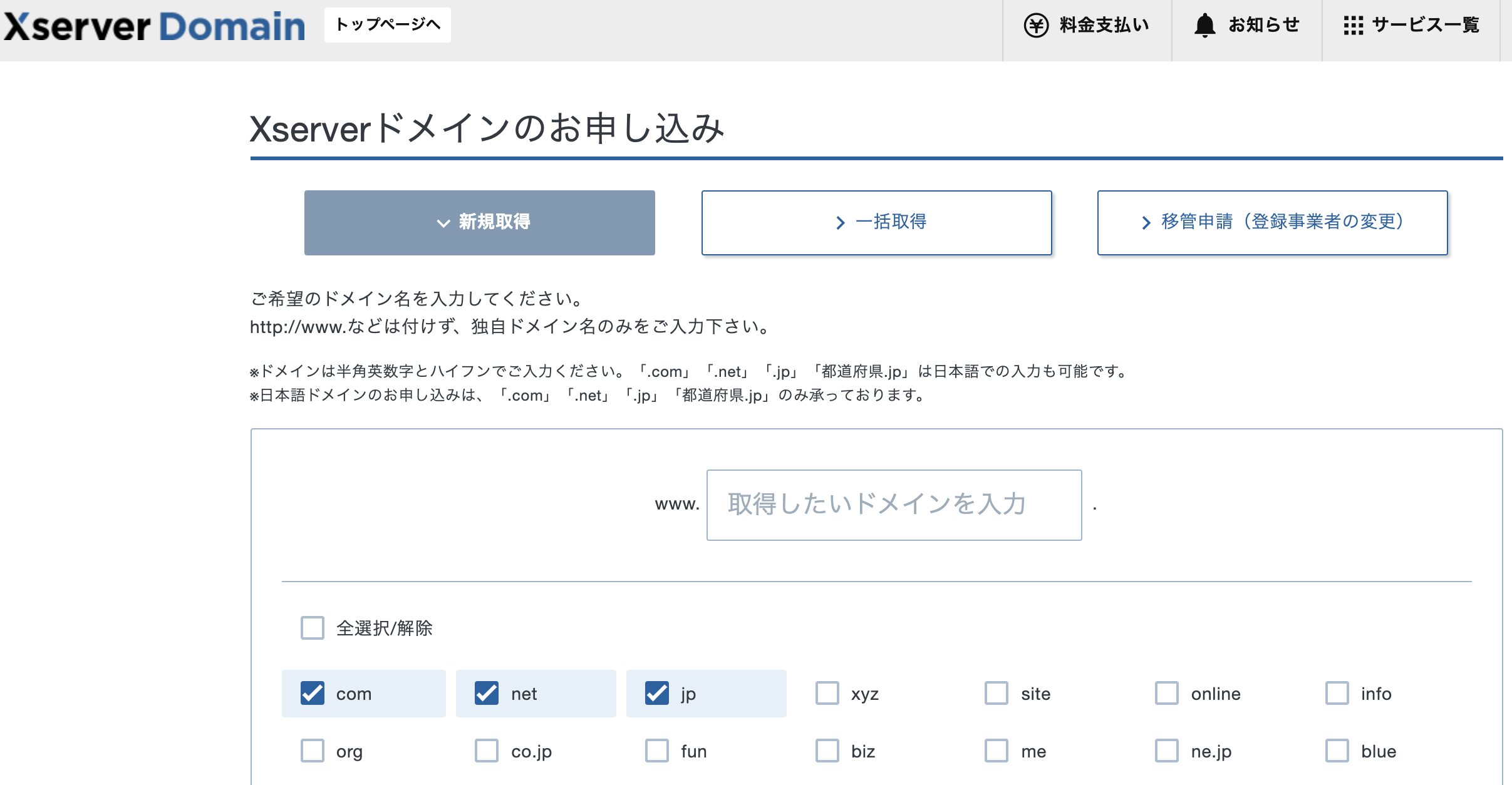Click chevron arrow on 移管申請 button
The image size is (1512, 785).
[x=1146, y=223]
